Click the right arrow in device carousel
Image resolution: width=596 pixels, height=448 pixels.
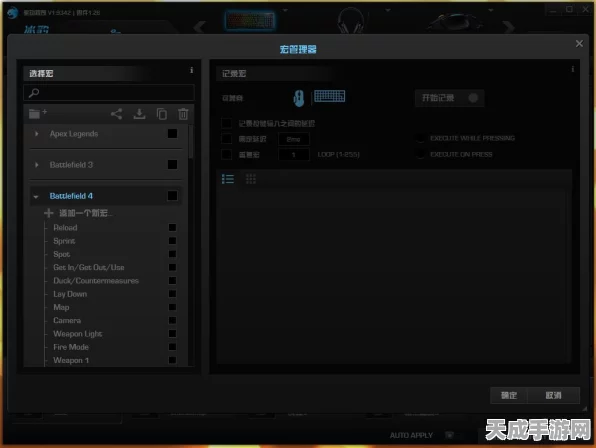[x=509, y=27]
